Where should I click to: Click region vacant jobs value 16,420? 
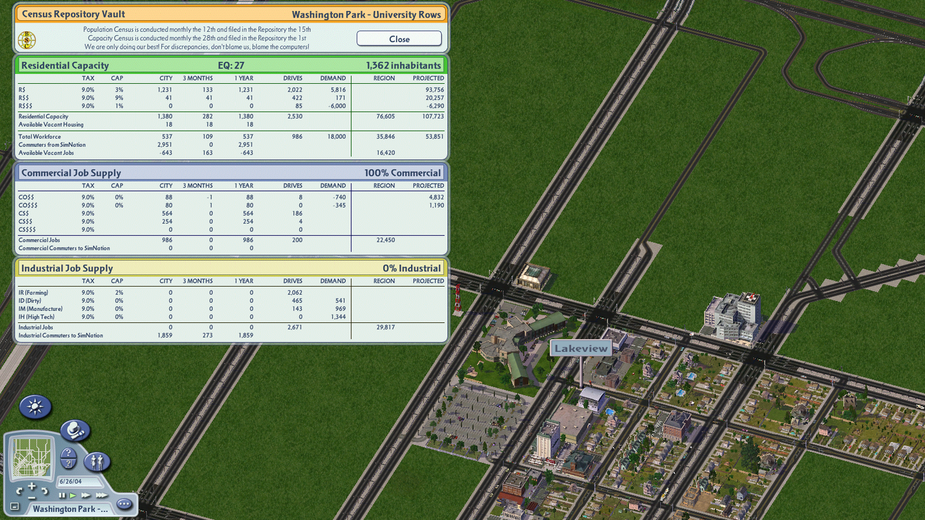385,153
